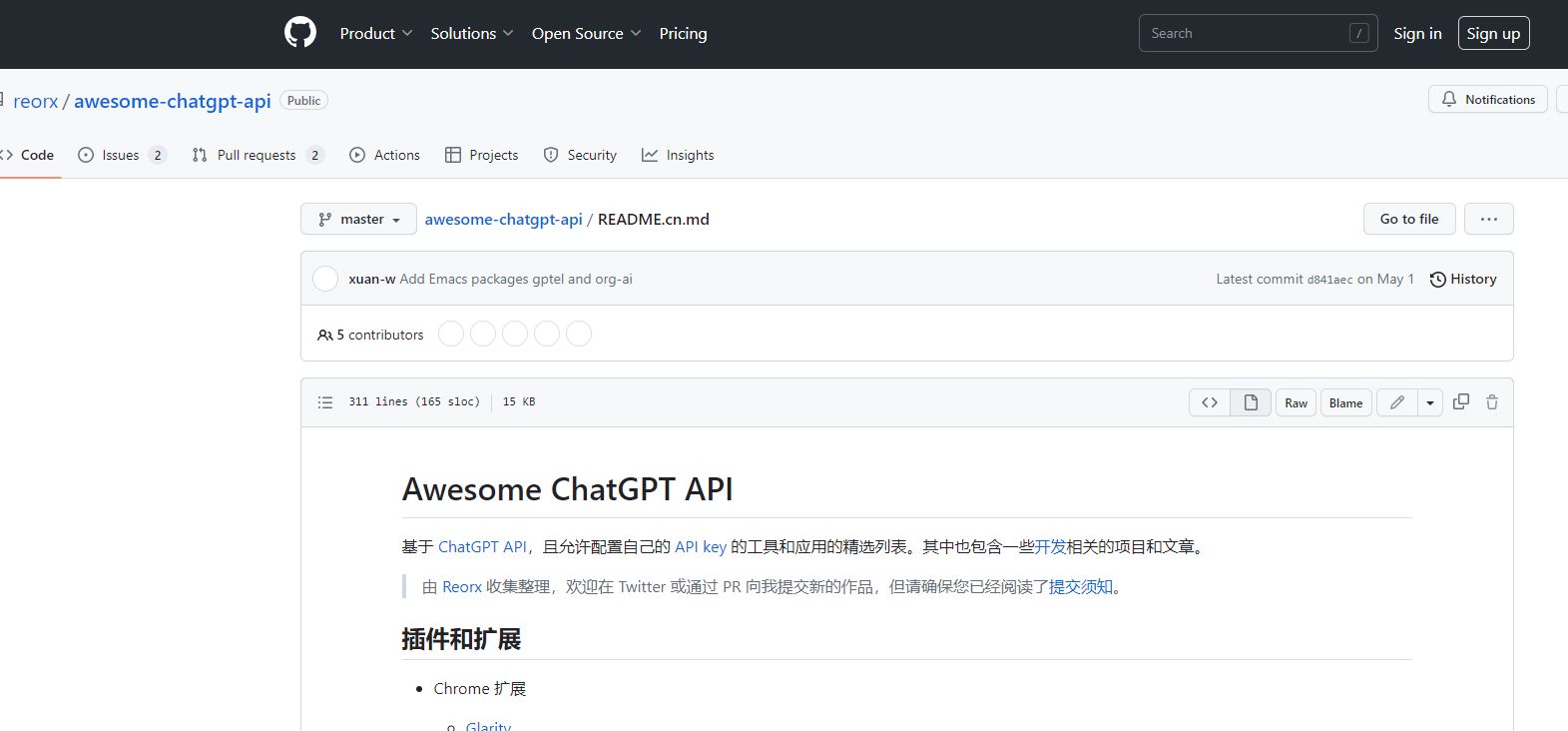This screenshot has height=731, width=1568.
Task: Click the README.cn.md file name
Action: 654,219
